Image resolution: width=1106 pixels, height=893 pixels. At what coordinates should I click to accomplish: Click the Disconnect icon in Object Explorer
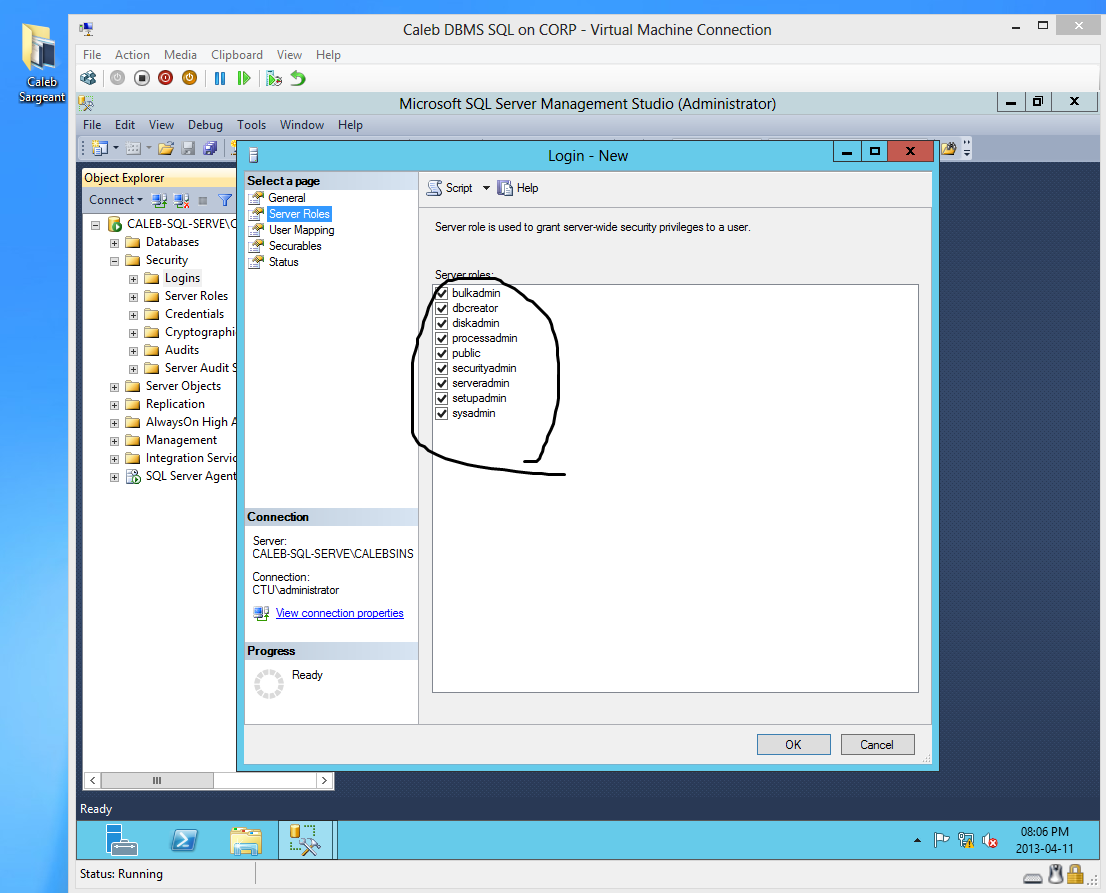(182, 200)
